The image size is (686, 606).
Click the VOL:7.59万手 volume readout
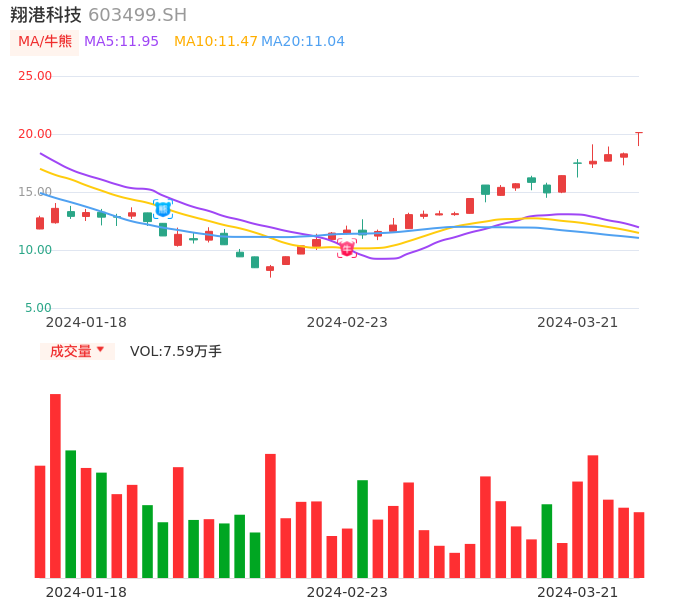tap(176, 351)
